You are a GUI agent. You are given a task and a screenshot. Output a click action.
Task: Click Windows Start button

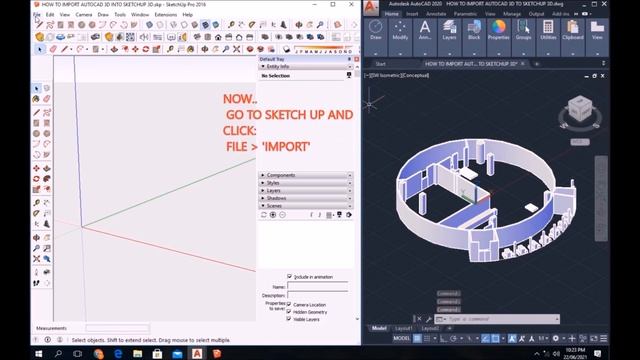[x=39, y=353]
